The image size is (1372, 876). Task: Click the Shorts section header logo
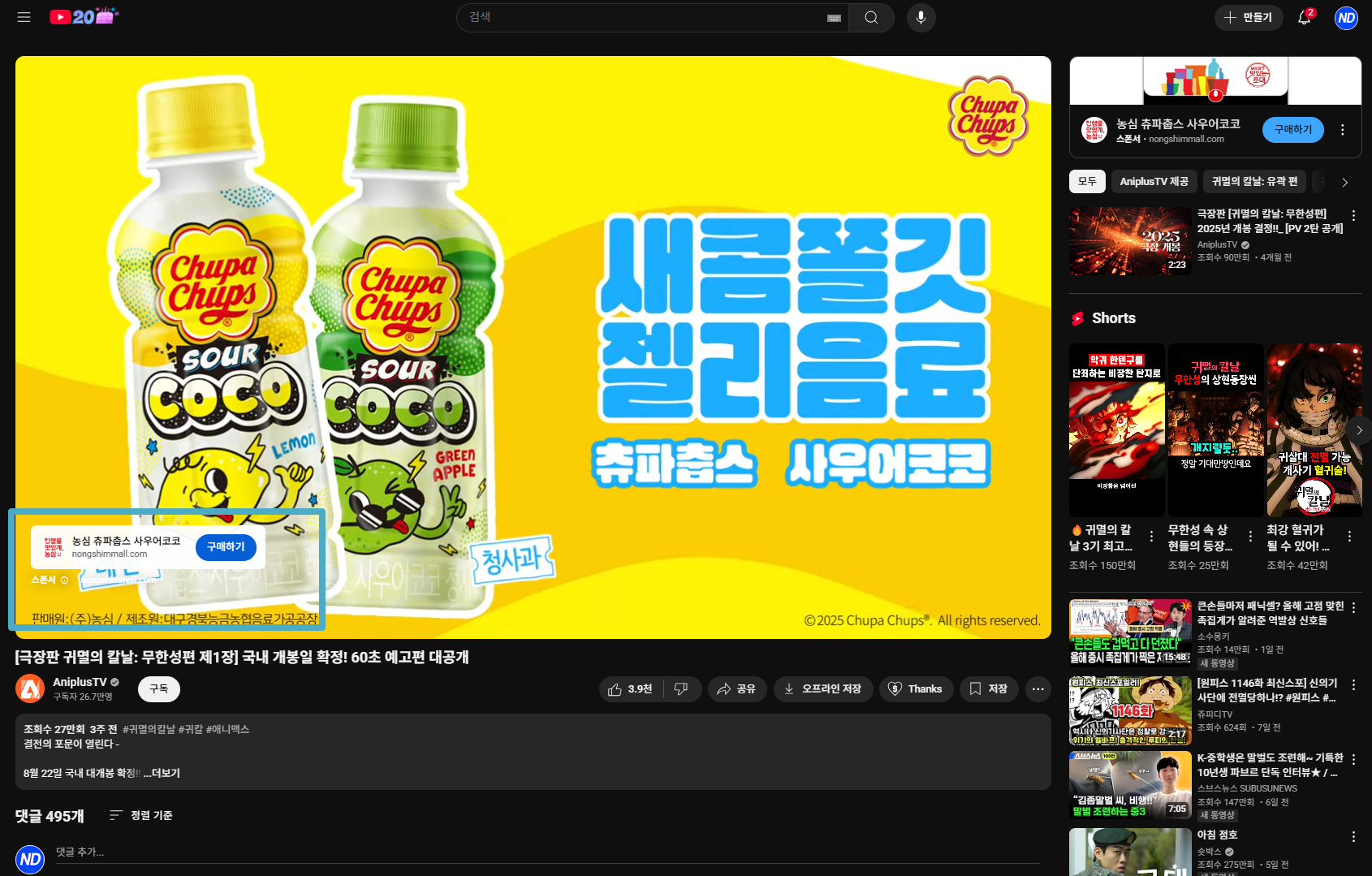(x=1078, y=319)
